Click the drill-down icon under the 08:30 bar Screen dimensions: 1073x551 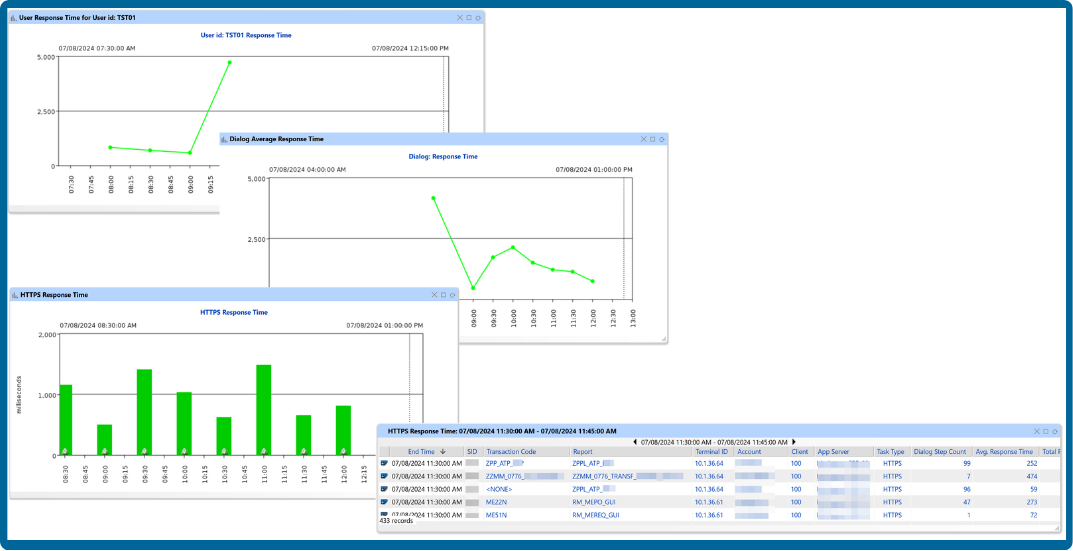[64, 450]
